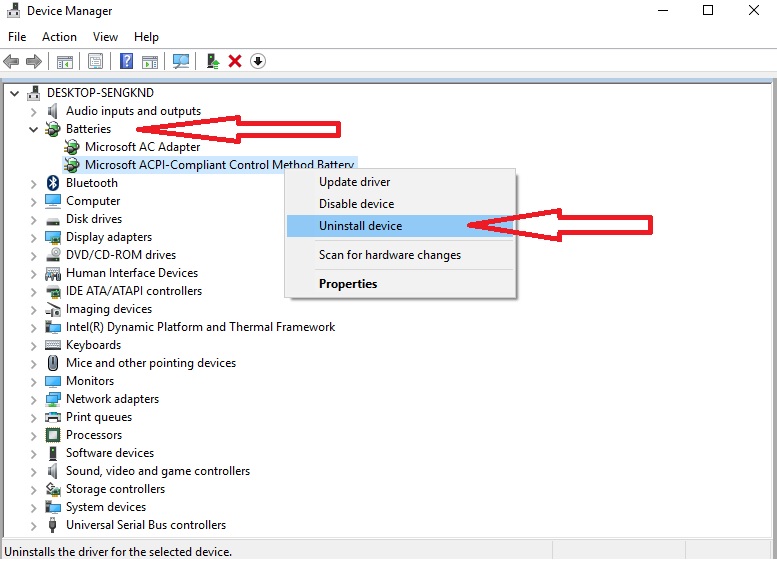Select the Computer tree label

(x=93, y=201)
